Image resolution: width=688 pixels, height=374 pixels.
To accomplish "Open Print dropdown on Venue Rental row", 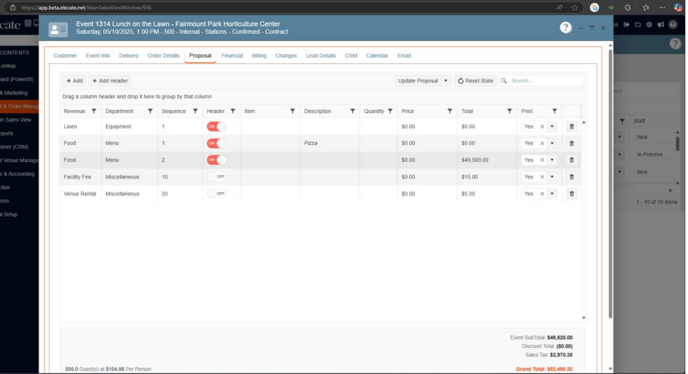I will pos(552,194).
